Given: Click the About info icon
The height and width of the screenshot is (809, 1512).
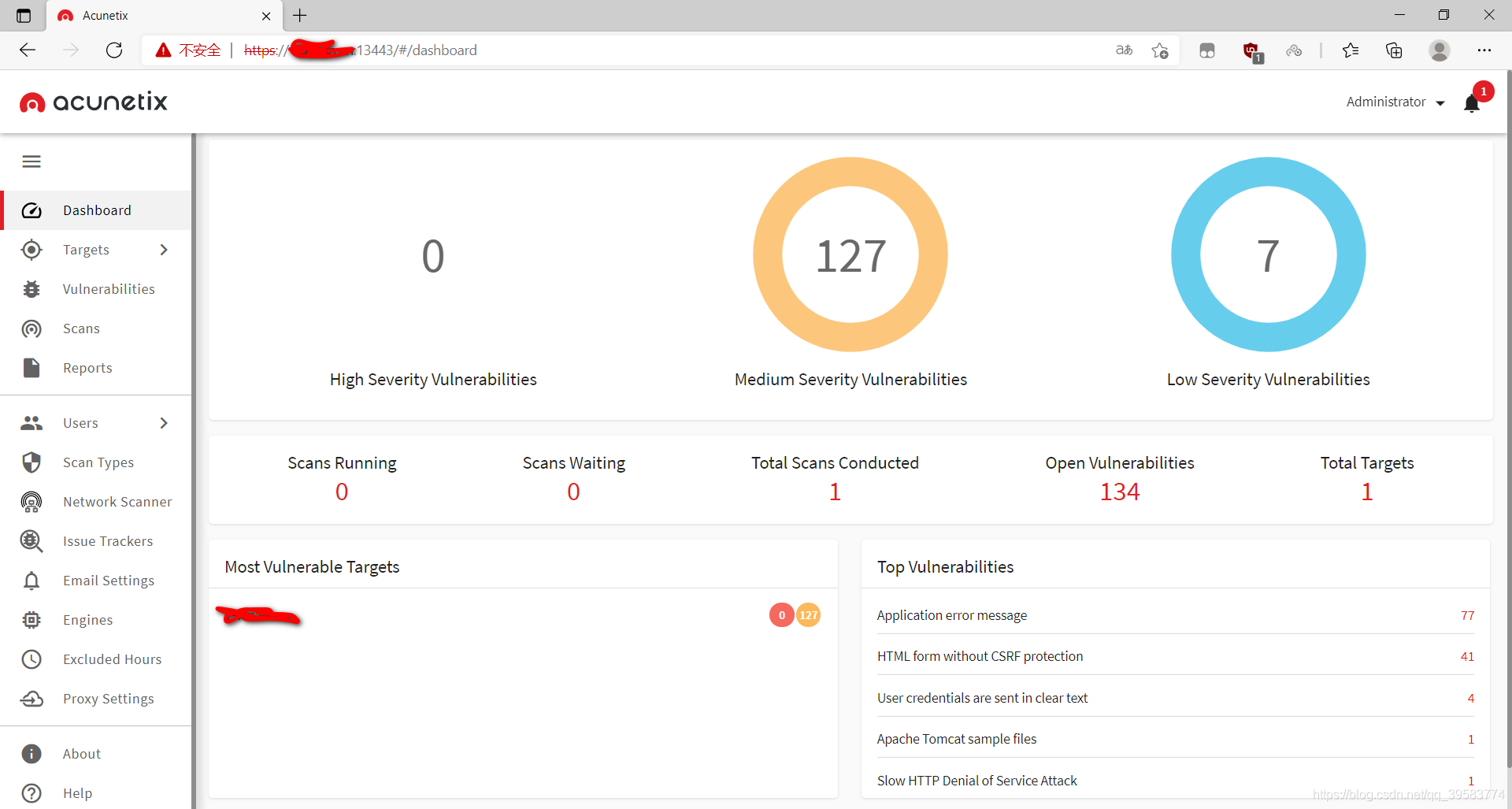Looking at the screenshot, I should tap(31, 754).
